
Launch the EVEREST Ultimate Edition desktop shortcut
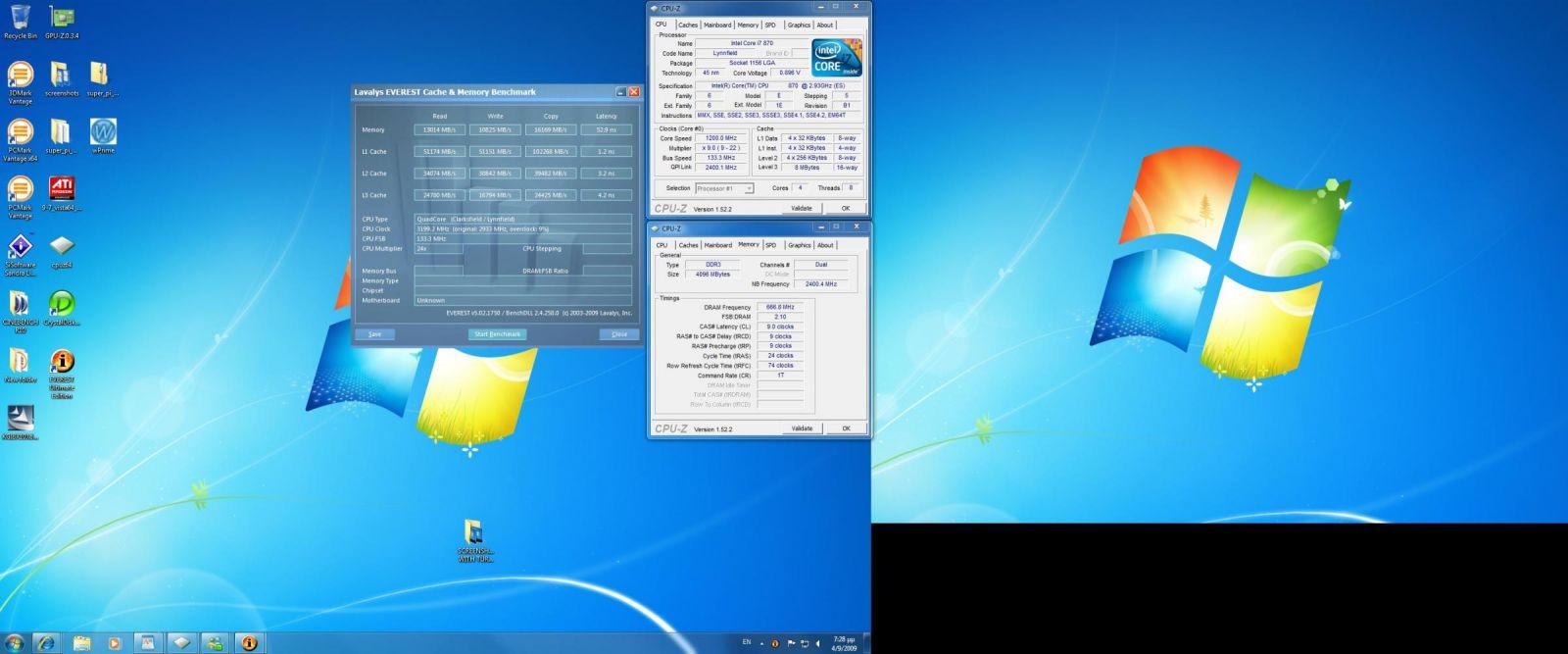61,374
